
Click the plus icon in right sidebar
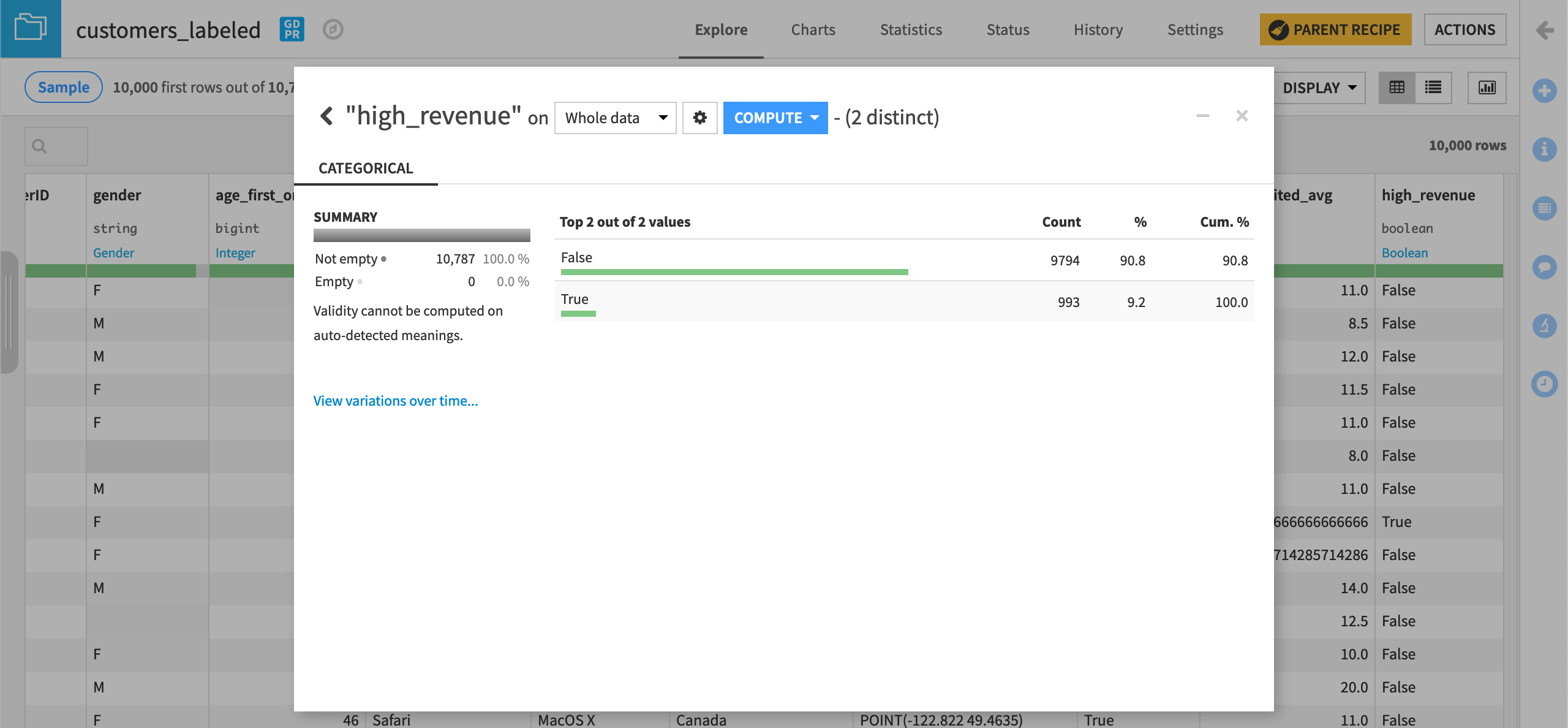pos(1544,91)
